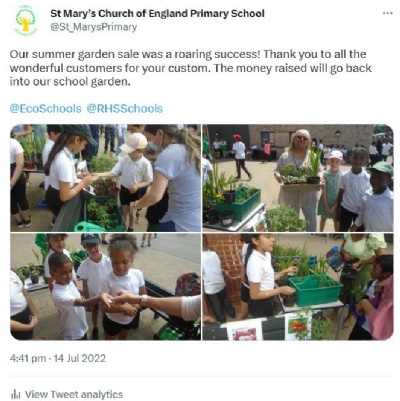Open View Tweet analytics

[x=74, y=395]
